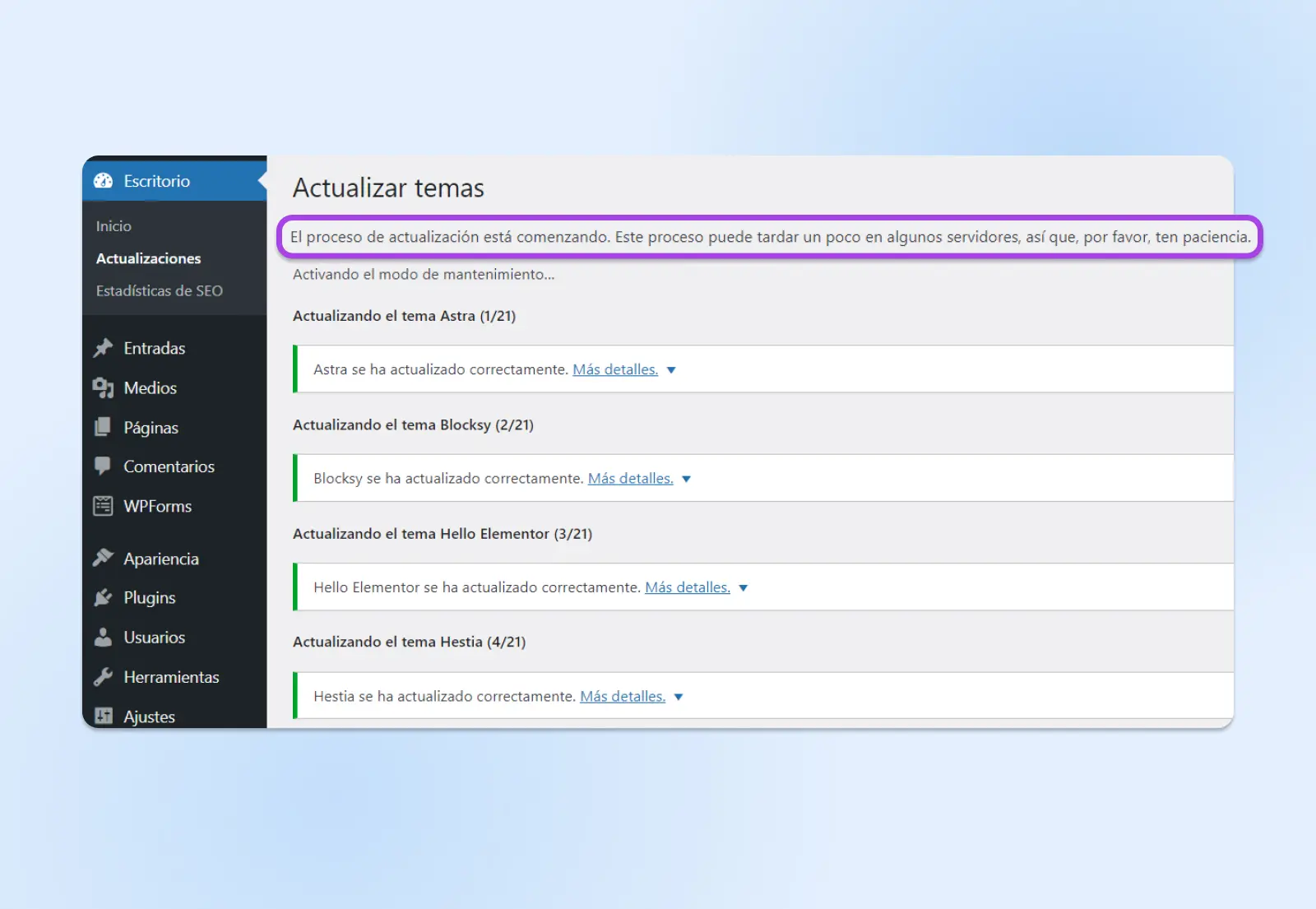Click the Ajustes settings icon
1316x909 pixels.
click(103, 716)
